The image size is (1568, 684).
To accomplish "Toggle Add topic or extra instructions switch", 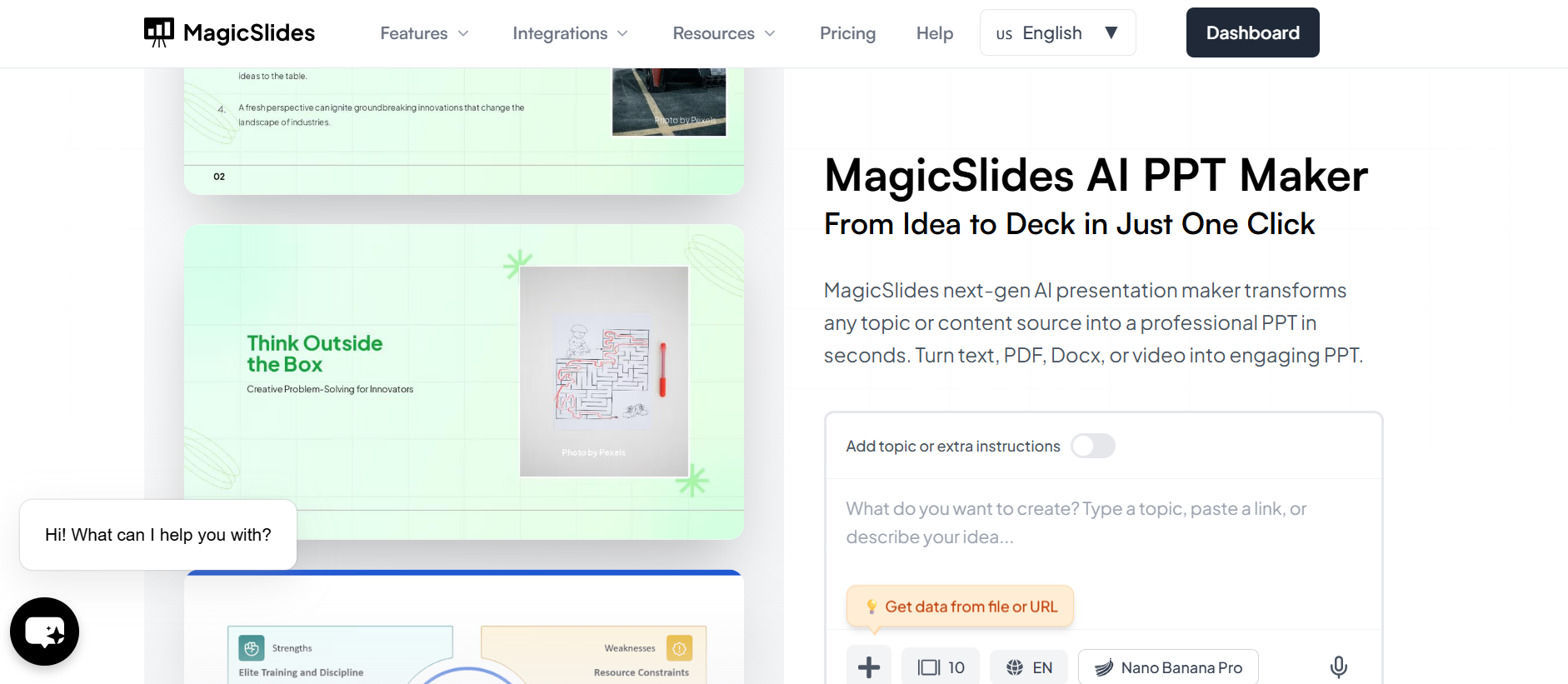I will tap(1093, 446).
